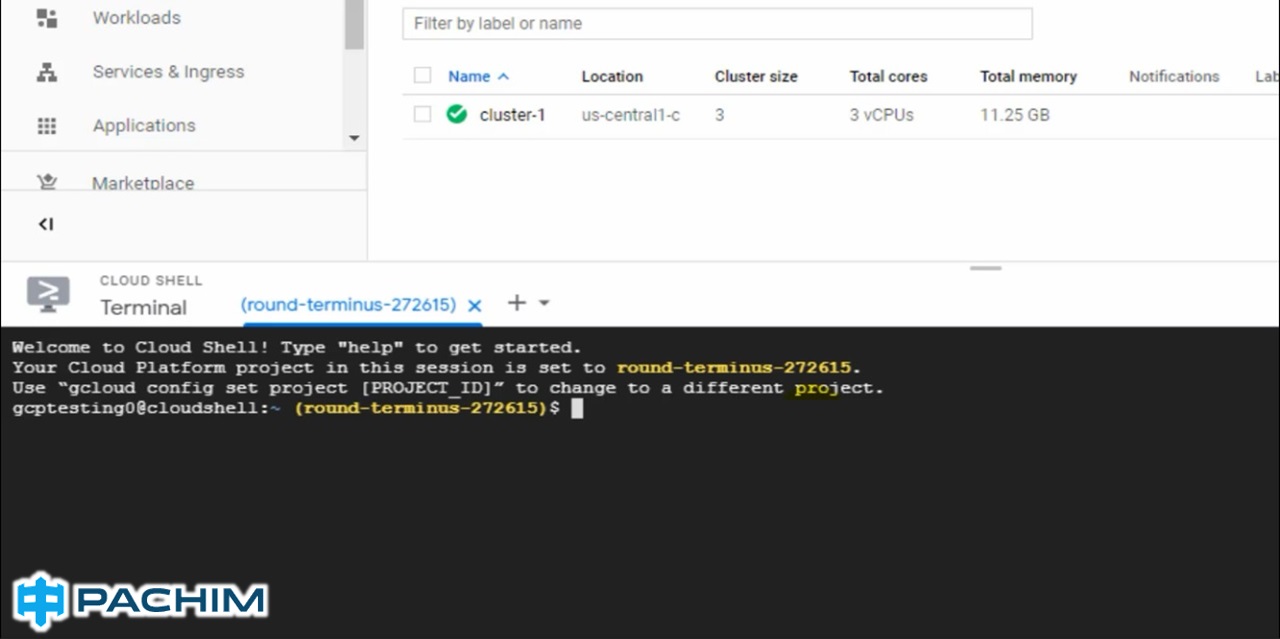Screen dimensions: 1280x639
Task: Collapse the sidebar navigation panel
Action: (x=46, y=224)
